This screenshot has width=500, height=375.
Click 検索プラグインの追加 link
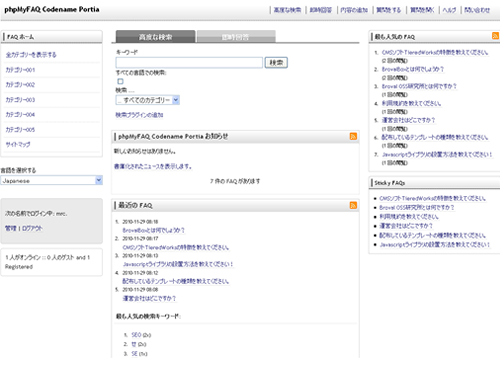point(139,115)
